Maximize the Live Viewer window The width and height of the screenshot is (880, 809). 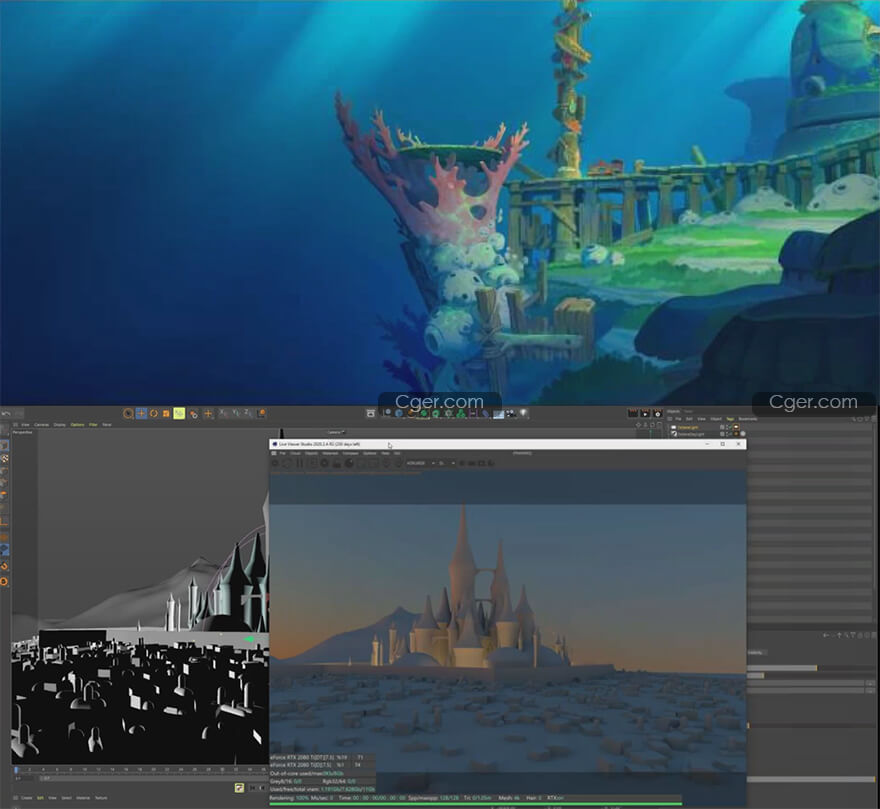click(x=723, y=444)
